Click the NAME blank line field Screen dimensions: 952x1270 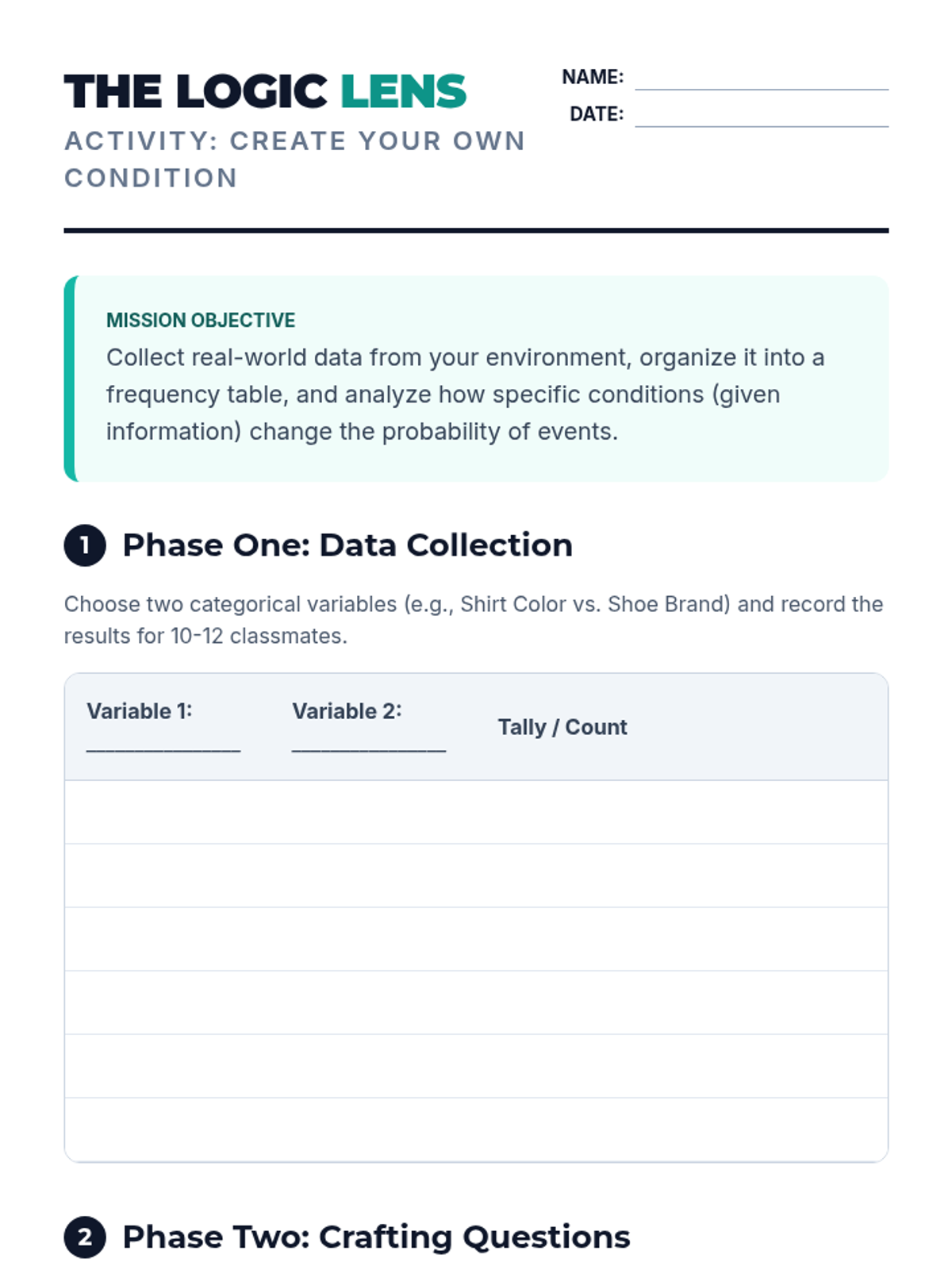coord(761,79)
